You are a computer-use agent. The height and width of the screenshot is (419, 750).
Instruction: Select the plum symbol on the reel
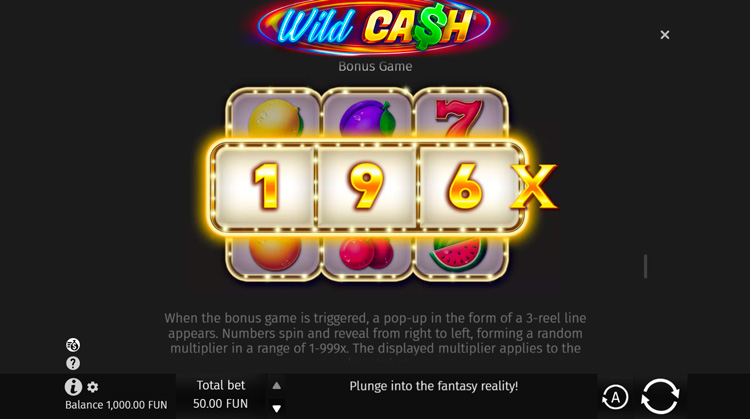(367, 118)
